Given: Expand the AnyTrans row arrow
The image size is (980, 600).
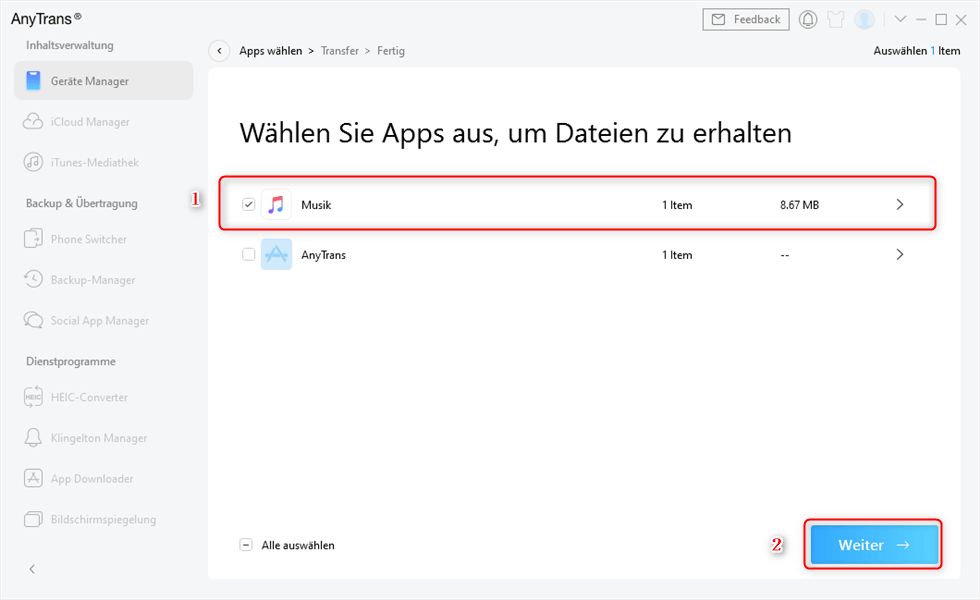Looking at the screenshot, I should click(899, 255).
